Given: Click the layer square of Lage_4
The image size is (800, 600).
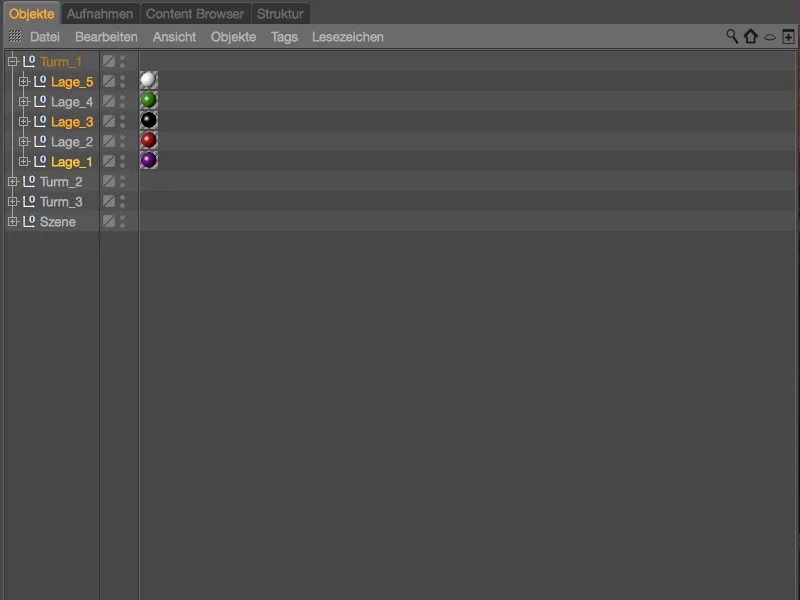Looking at the screenshot, I should (109, 101).
